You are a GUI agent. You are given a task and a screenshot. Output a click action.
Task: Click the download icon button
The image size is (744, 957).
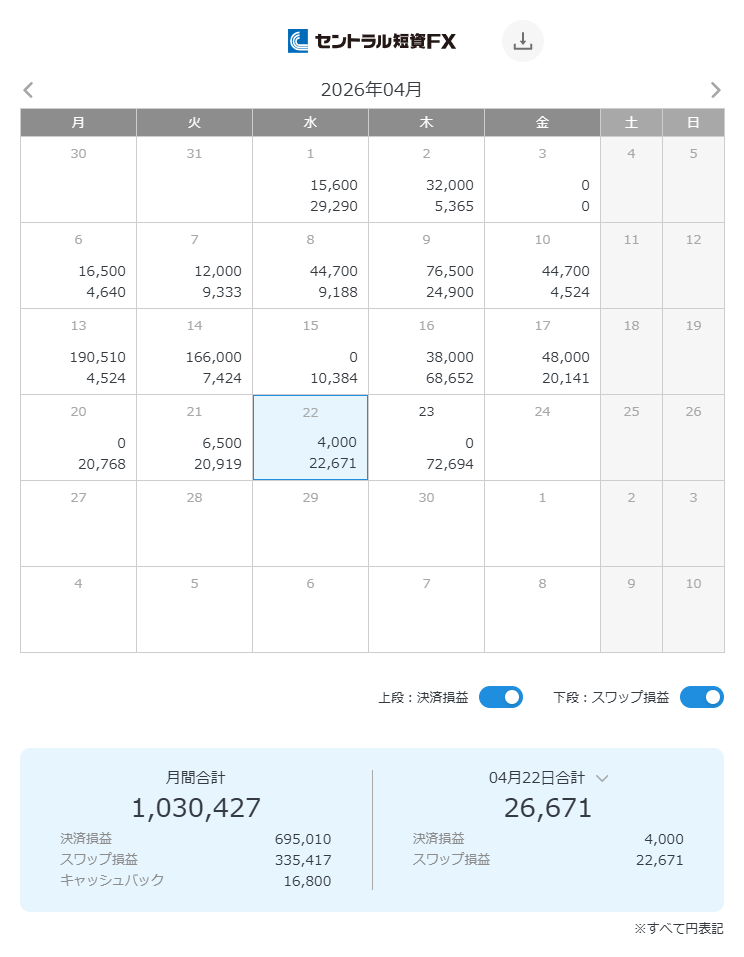(x=522, y=41)
